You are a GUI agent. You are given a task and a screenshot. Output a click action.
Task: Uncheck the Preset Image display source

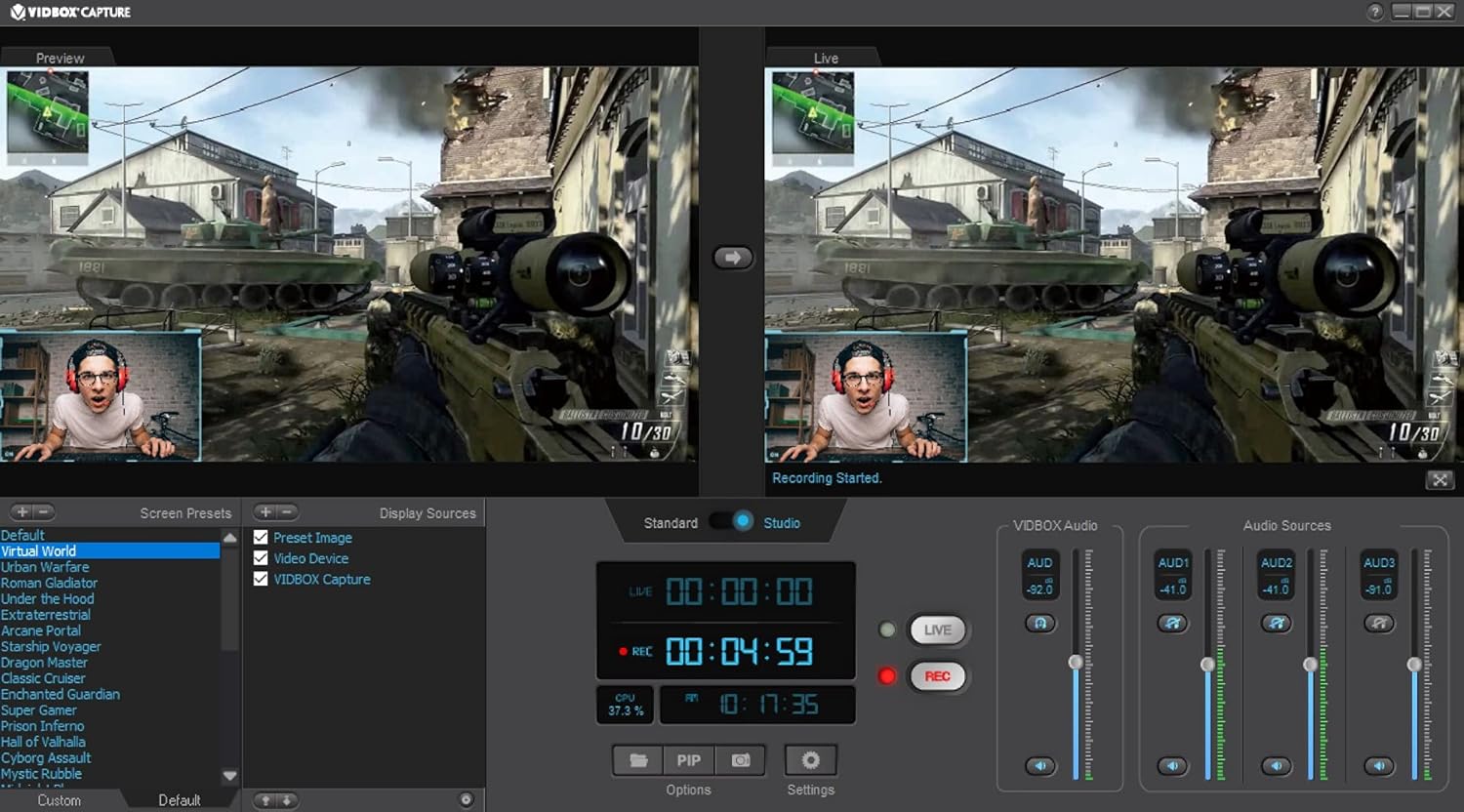click(261, 537)
